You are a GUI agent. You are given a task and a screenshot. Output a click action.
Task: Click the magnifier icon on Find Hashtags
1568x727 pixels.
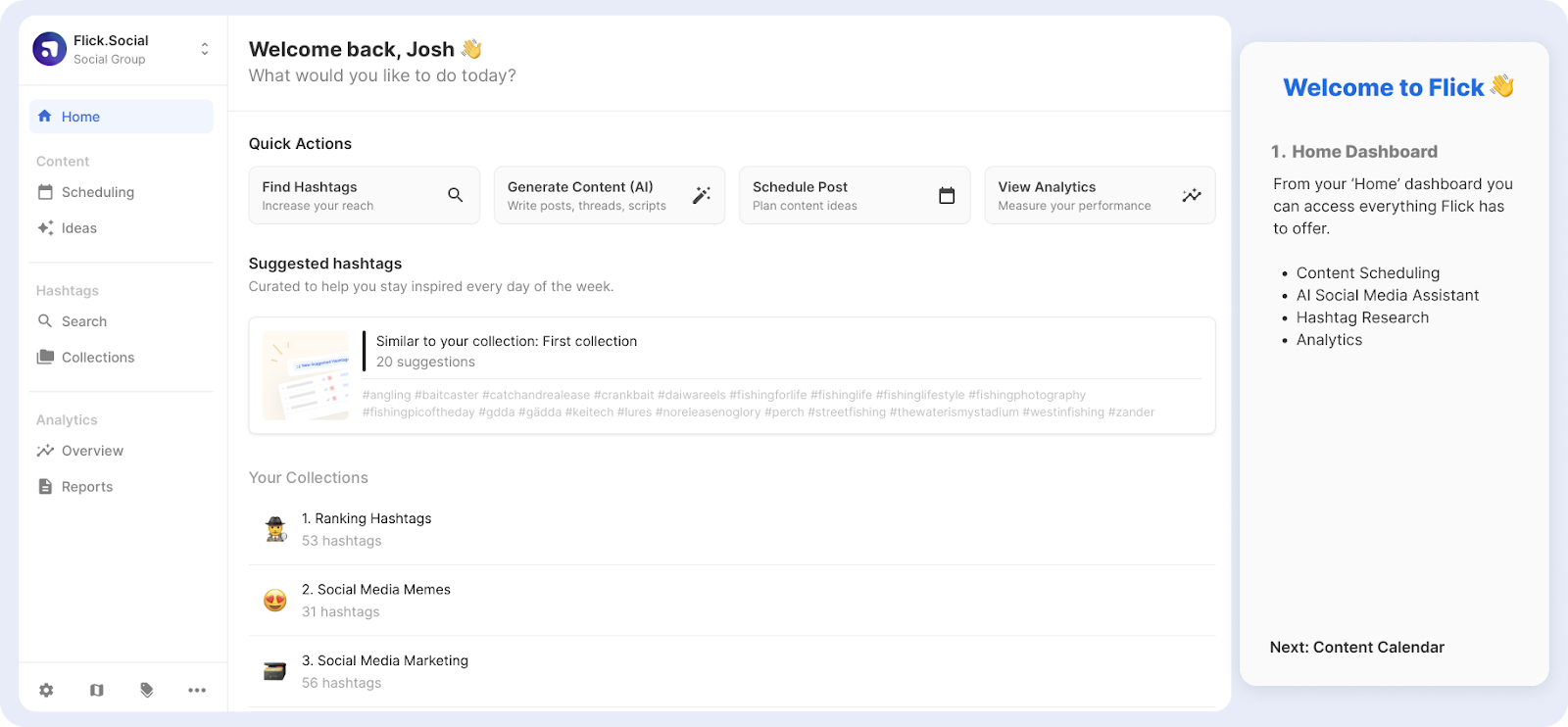click(x=456, y=195)
